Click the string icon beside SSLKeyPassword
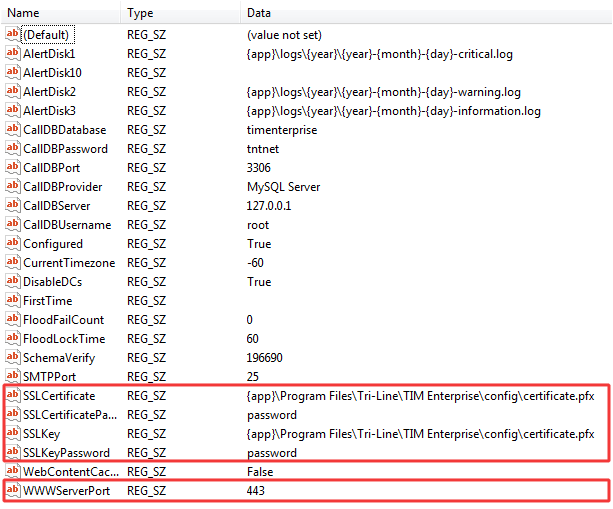Viewport: 613px width, 509px height. coord(13,453)
